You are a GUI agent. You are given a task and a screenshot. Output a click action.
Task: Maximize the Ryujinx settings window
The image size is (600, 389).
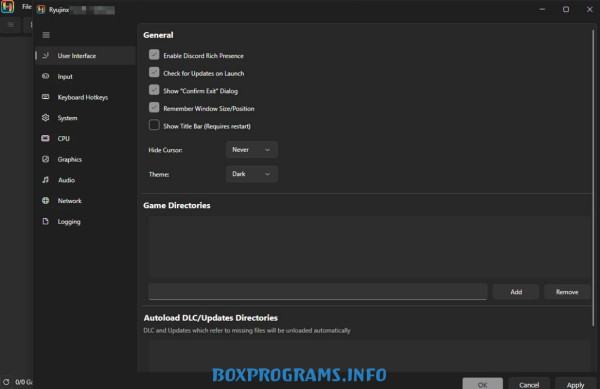566,9
